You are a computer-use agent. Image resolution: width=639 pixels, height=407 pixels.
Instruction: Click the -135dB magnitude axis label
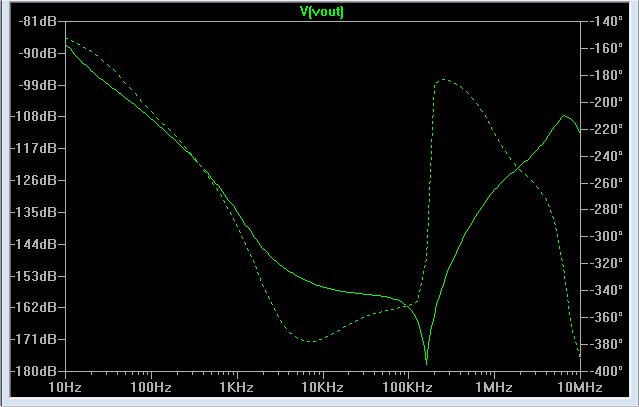(33, 212)
